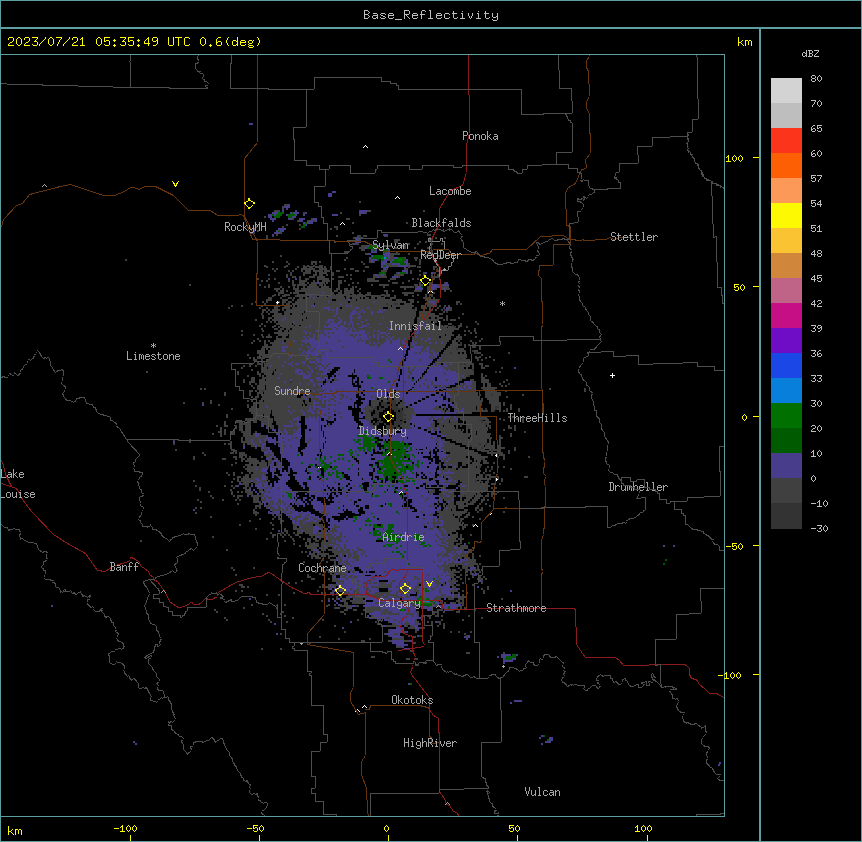Click the Stettler city label
The image size is (862, 842).
pos(634,237)
